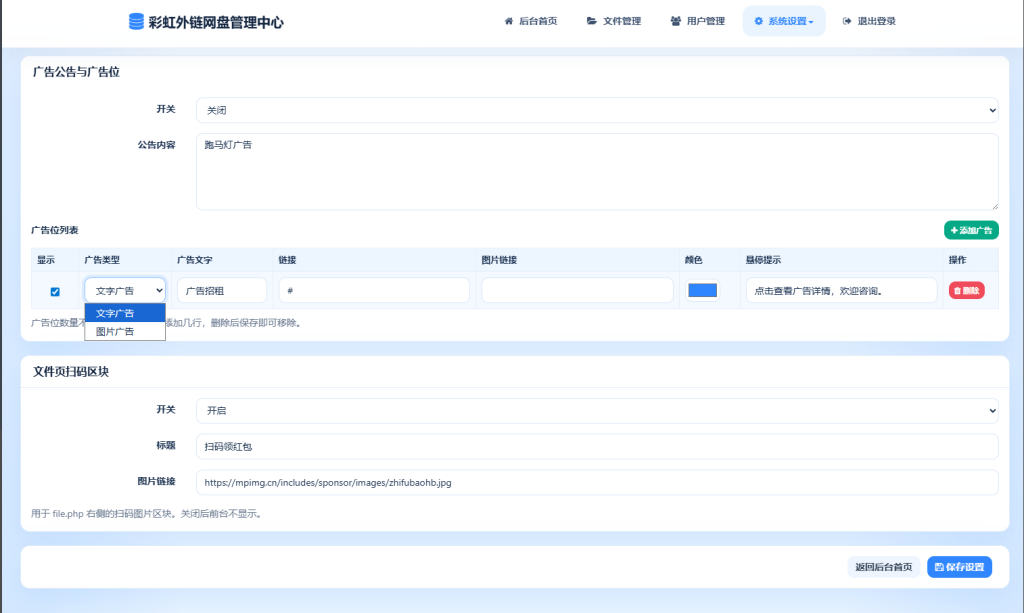Image resolution: width=1024 pixels, height=613 pixels.
Task: Click 退出登录 to log out
Action: (x=869, y=21)
